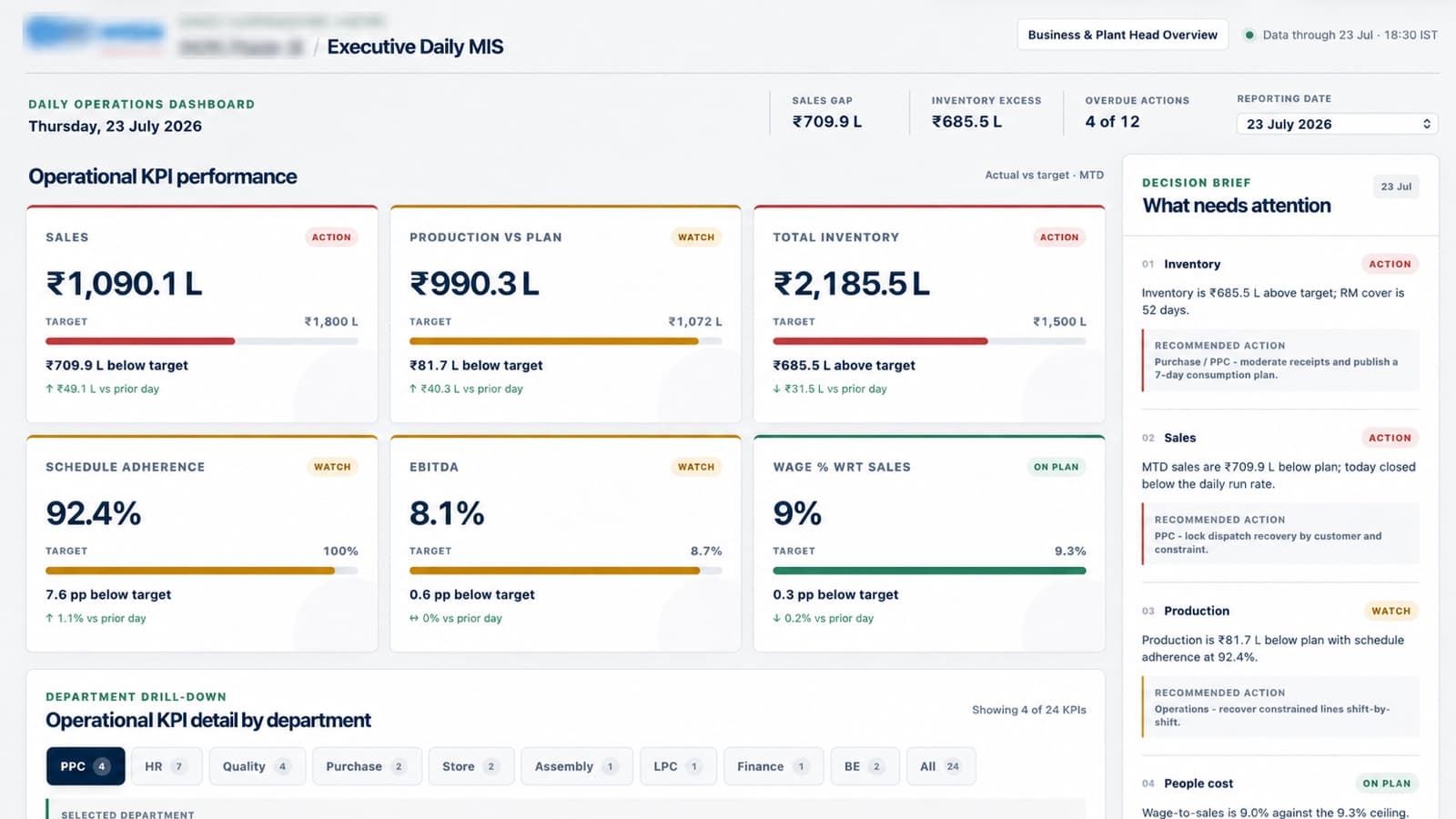1456x819 pixels.
Task: Click the ₹2,185.5 L inventory figure
Action: click(852, 284)
